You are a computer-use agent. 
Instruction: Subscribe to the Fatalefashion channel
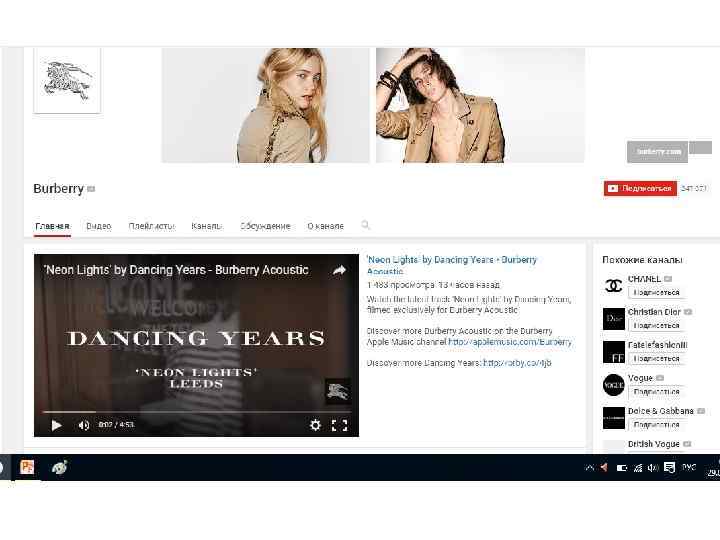656,359
